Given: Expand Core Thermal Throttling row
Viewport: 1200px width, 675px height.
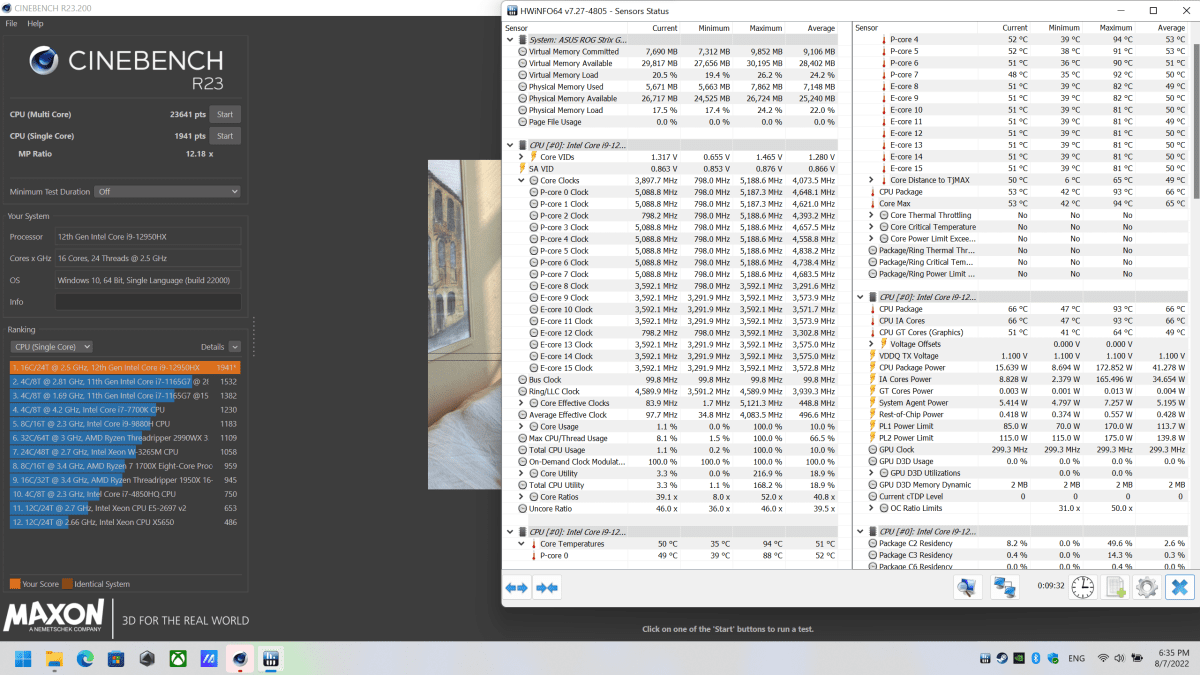Looking at the screenshot, I should tap(871, 215).
